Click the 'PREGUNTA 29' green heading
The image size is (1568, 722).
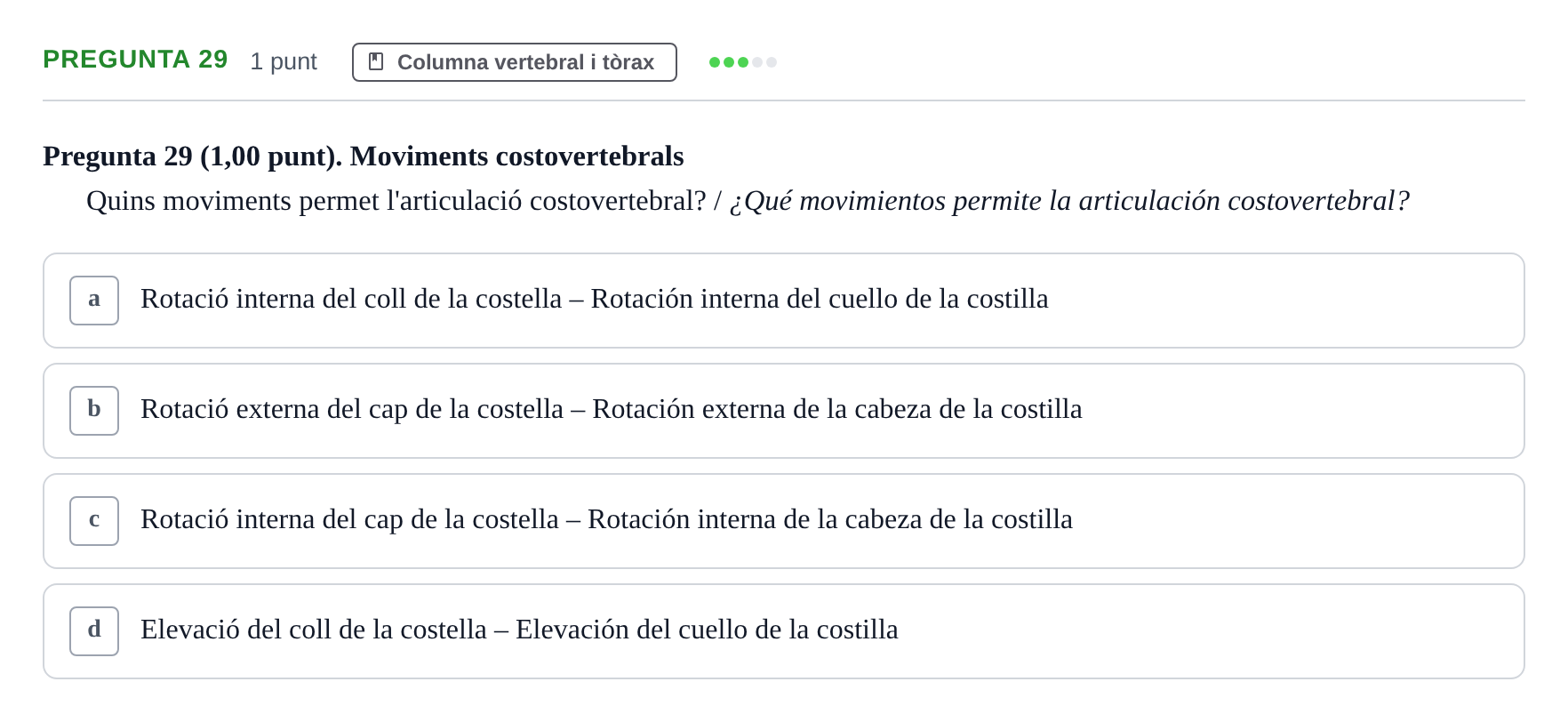coord(135,60)
